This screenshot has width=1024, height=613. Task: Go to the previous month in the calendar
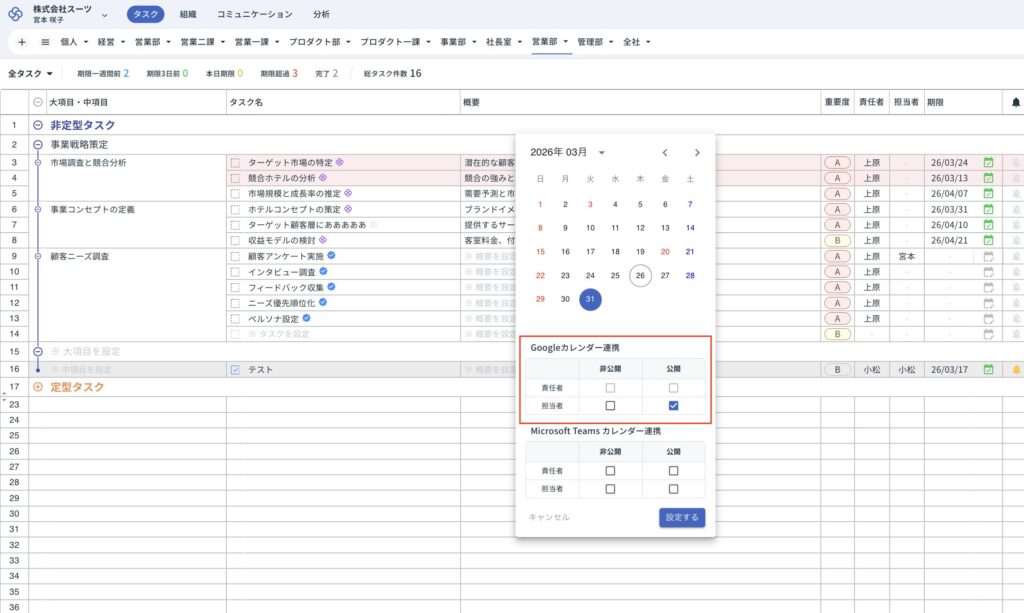(665, 153)
